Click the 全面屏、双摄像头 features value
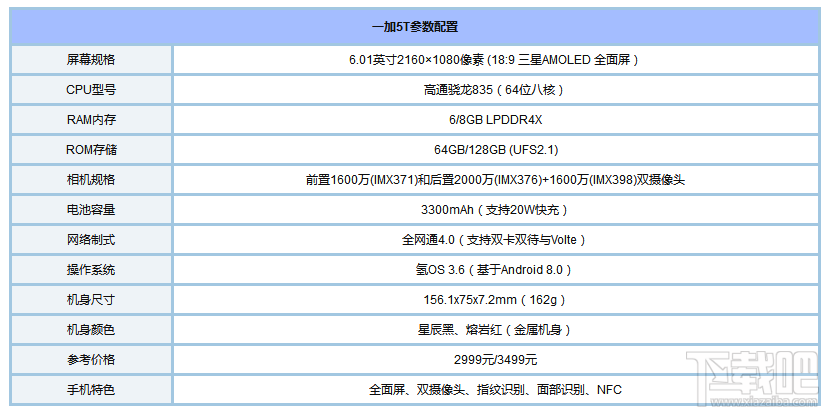Screen dimensions: 826x412 click(495, 390)
